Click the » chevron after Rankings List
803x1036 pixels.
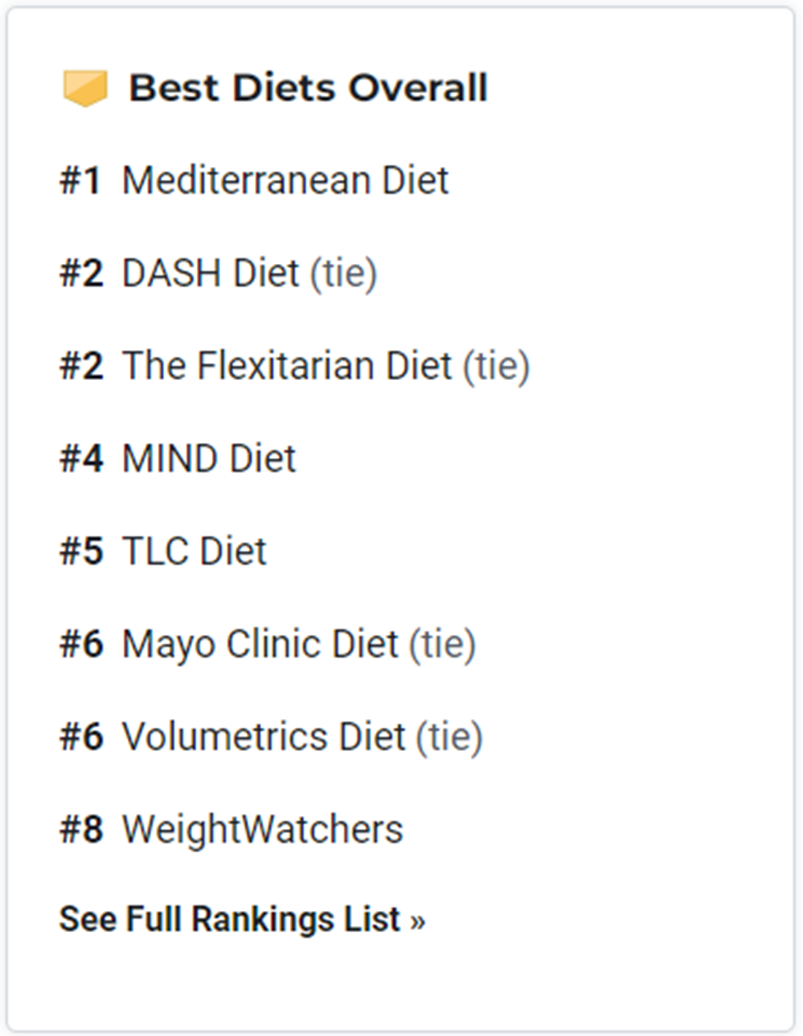[417, 921]
